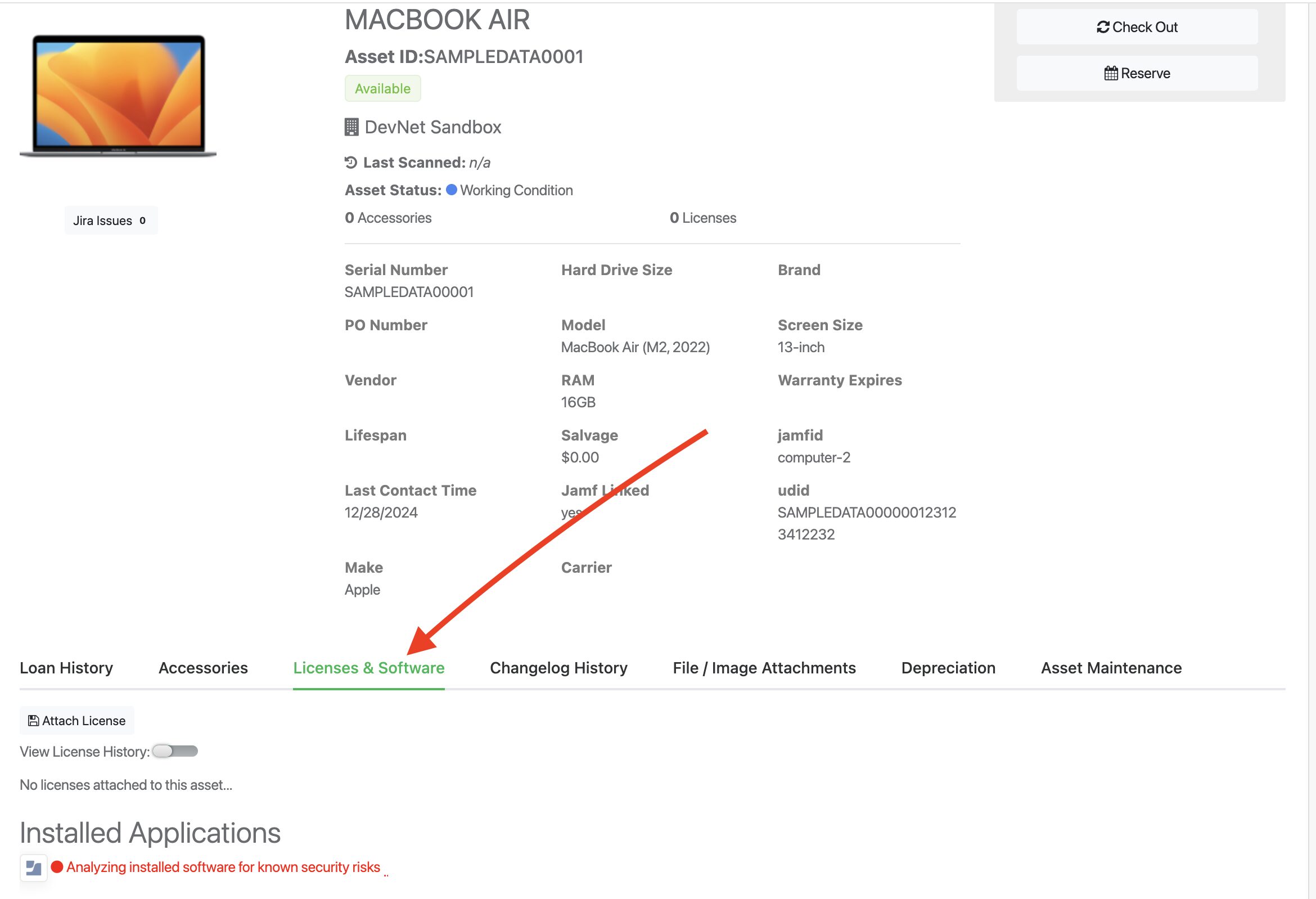Screen dimensions: 1316x899
Task: Click the Lifespan field label
Action: coord(376,435)
